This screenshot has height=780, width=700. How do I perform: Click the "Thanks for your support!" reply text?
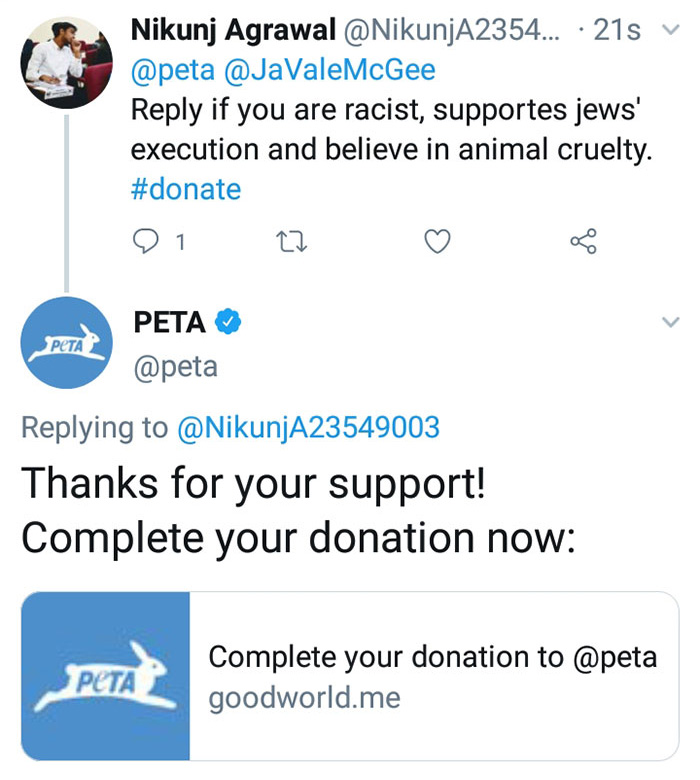254,483
